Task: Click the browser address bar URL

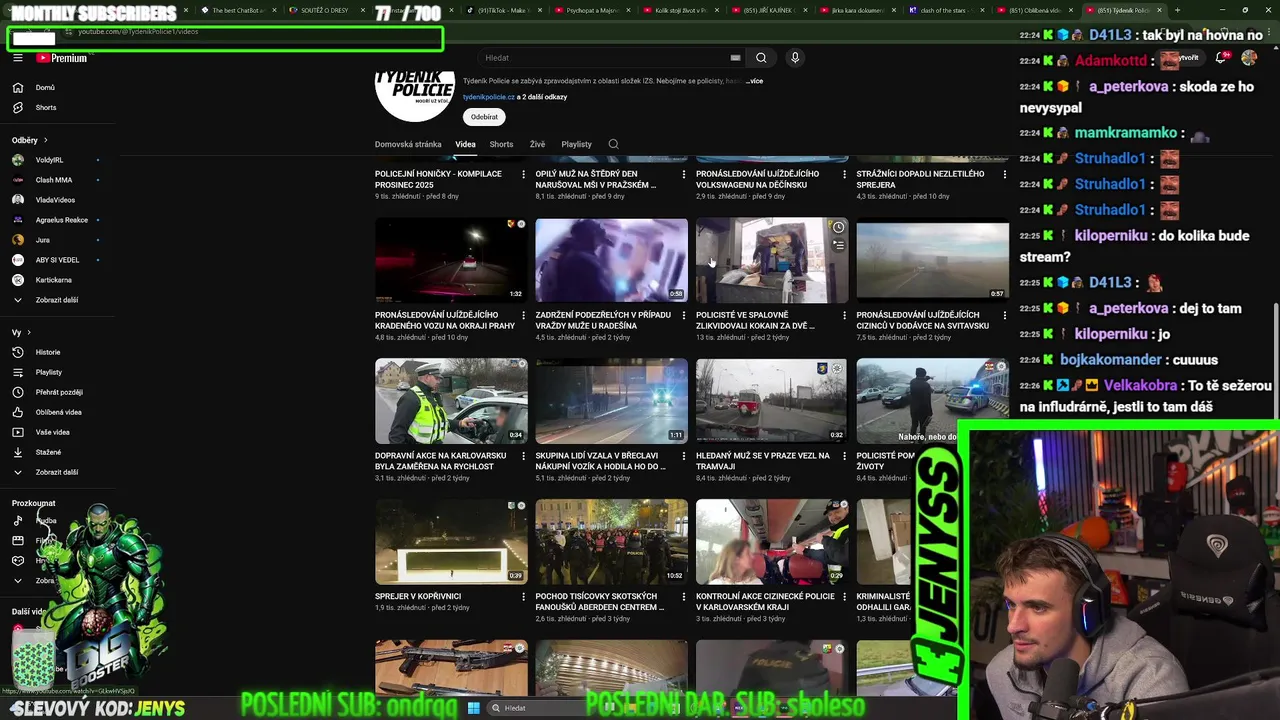Action: click(x=138, y=32)
